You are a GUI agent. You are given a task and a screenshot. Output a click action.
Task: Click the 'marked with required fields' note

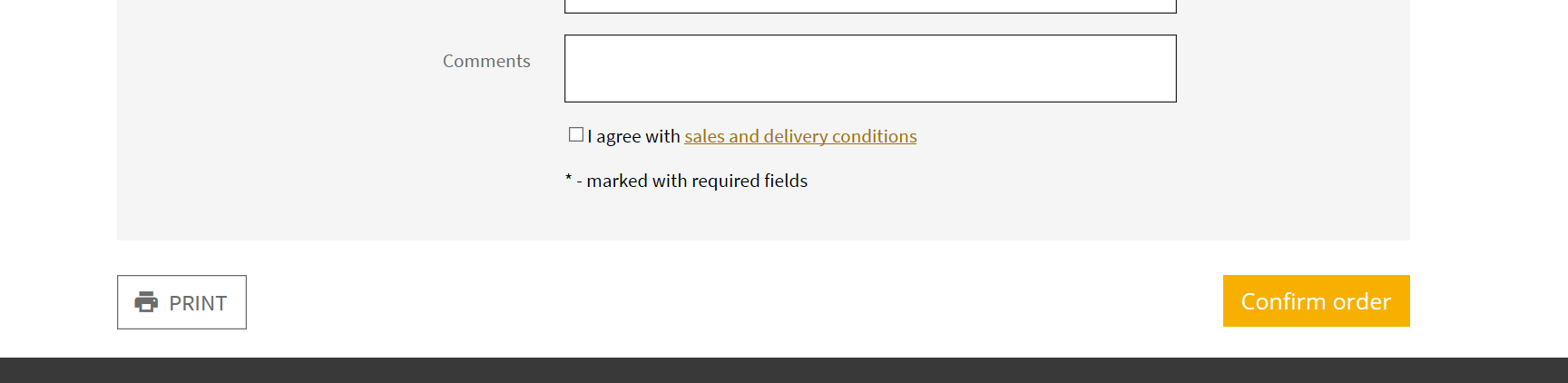(x=697, y=181)
